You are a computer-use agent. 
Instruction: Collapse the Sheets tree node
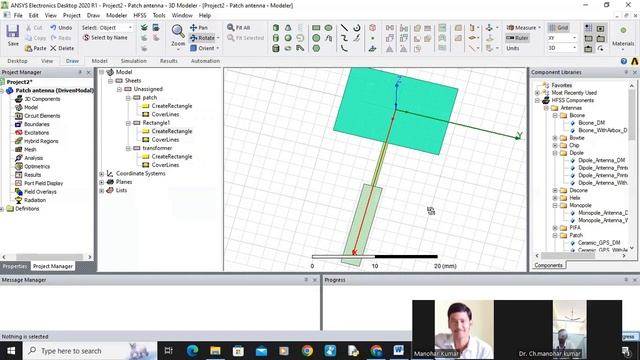pos(110,81)
